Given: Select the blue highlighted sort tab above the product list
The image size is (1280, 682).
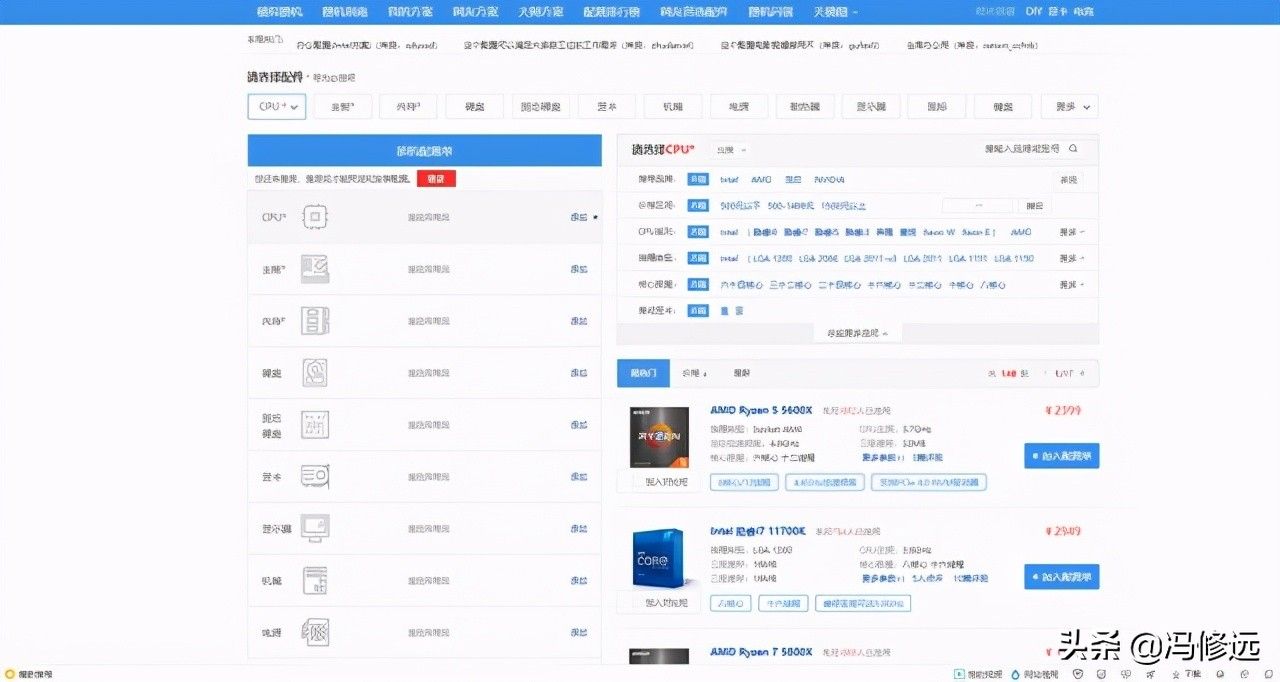Looking at the screenshot, I should (643, 373).
